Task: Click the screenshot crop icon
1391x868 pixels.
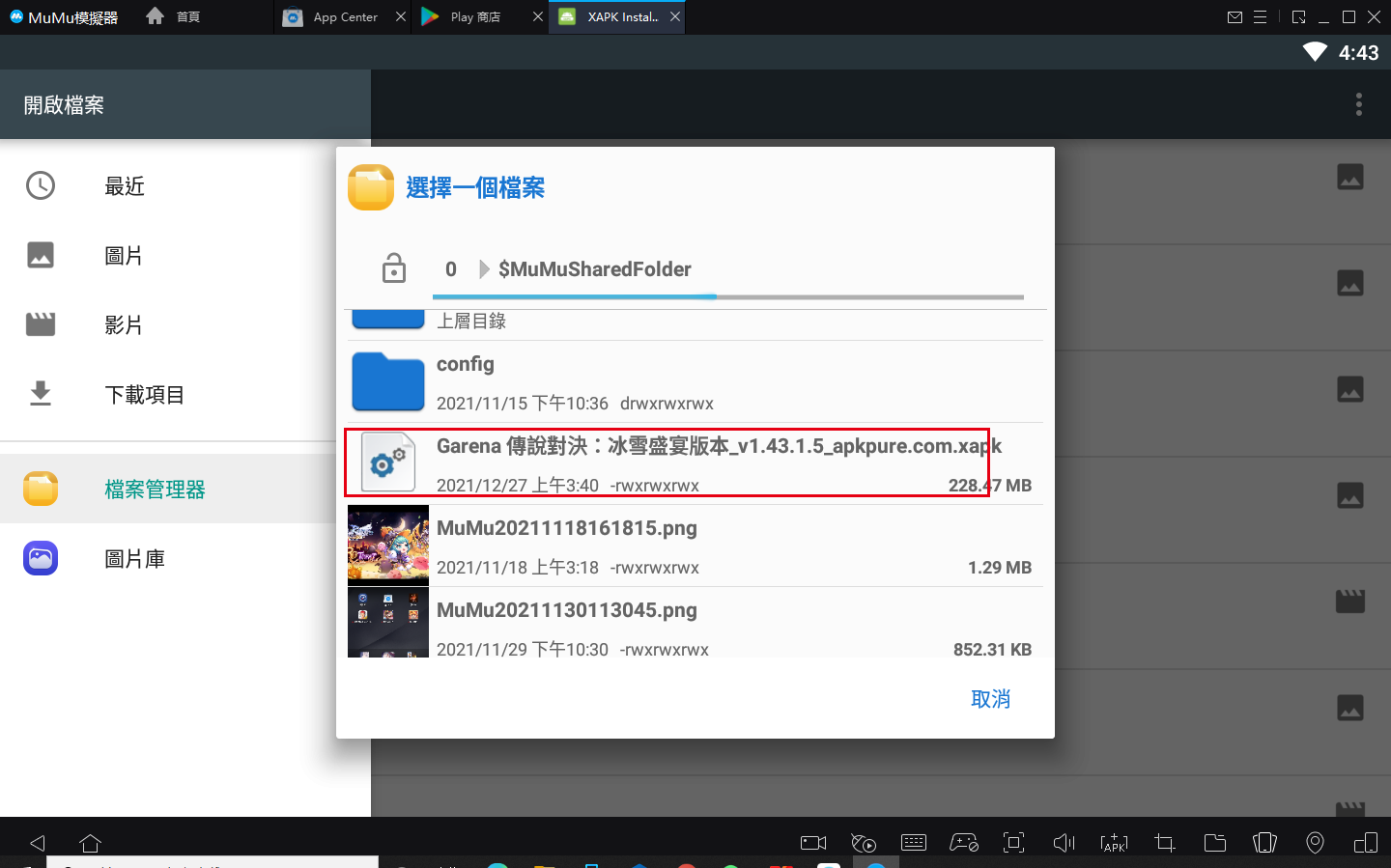Action: (x=1165, y=843)
